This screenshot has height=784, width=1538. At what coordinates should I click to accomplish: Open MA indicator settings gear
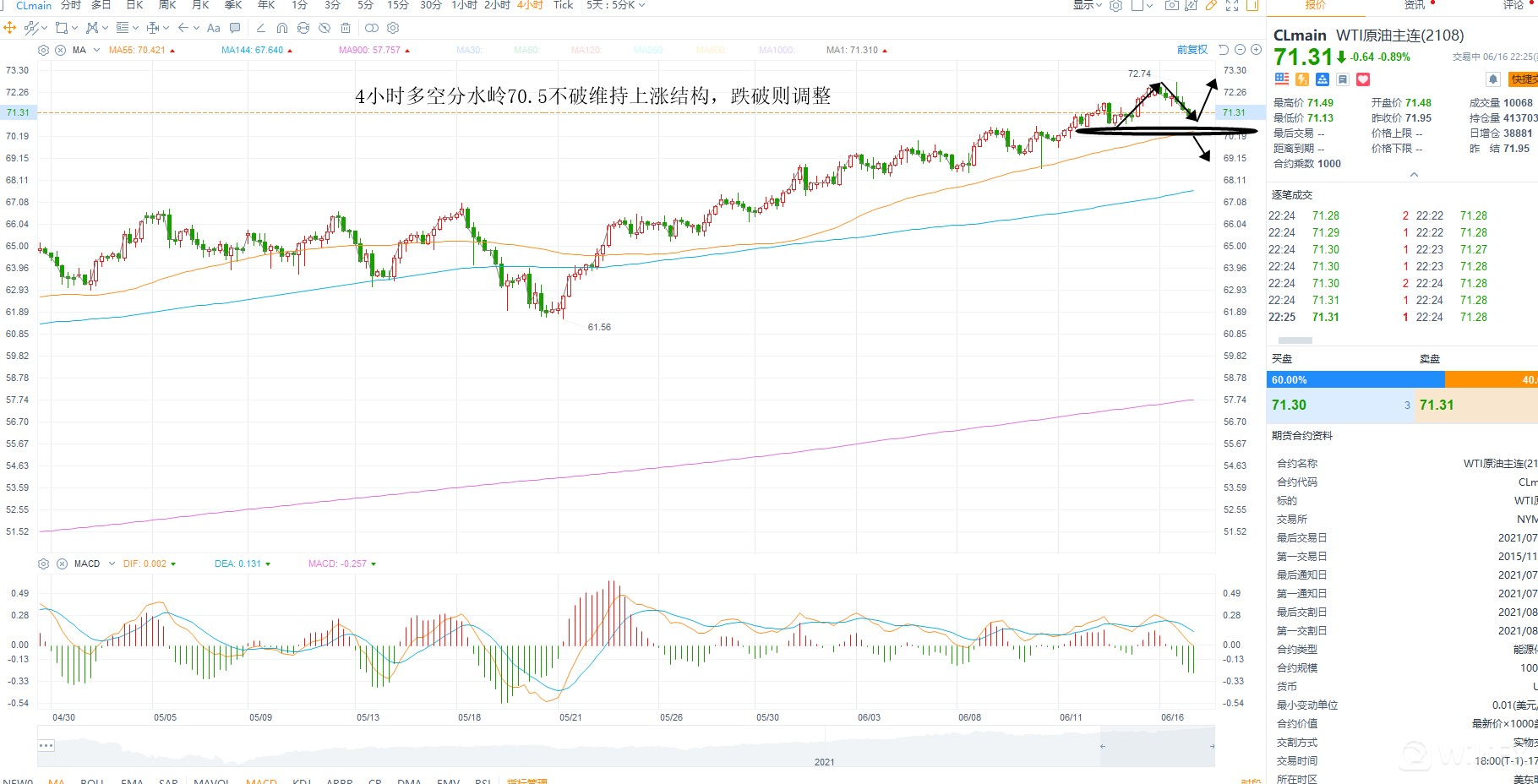44,50
